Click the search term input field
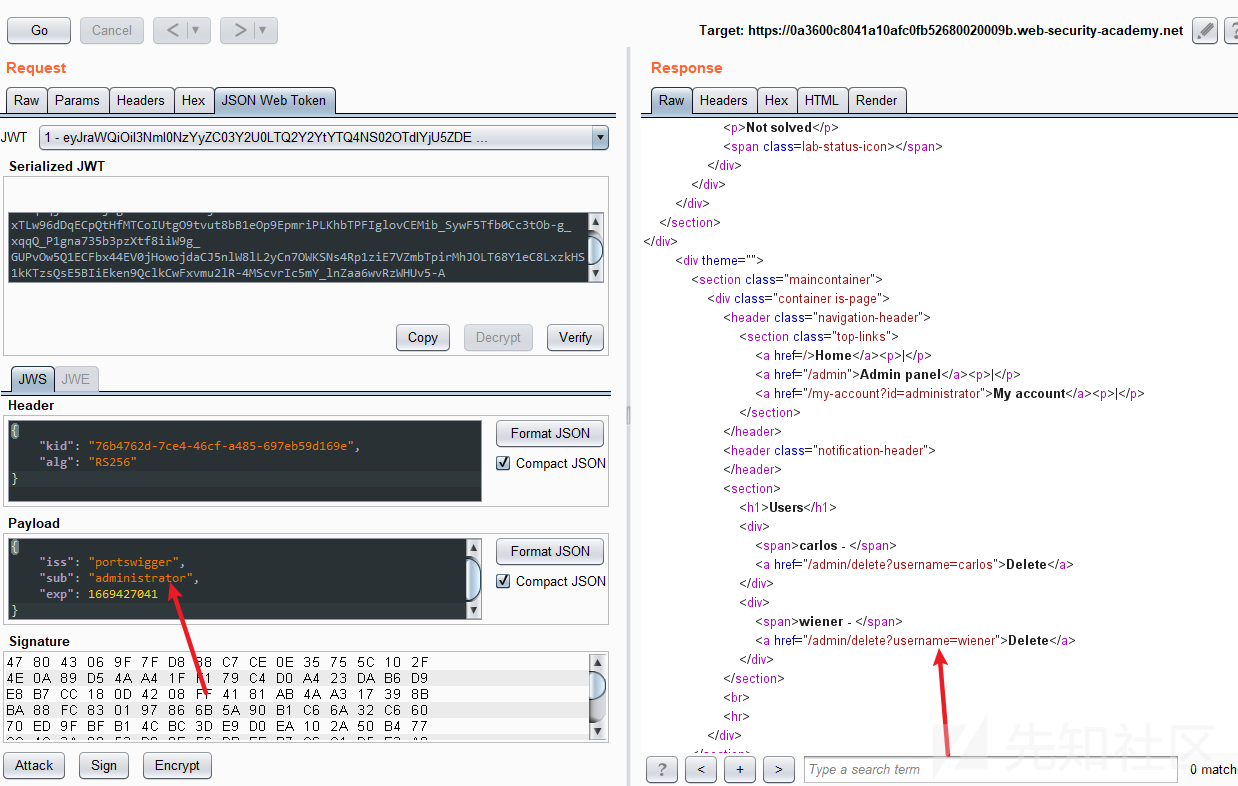The height and width of the screenshot is (786, 1238). [990, 769]
